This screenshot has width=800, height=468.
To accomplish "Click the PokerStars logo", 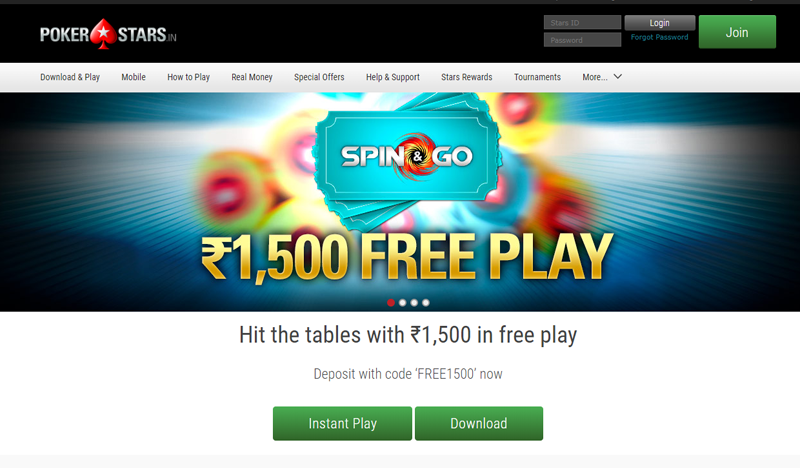I will click(108, 34).
